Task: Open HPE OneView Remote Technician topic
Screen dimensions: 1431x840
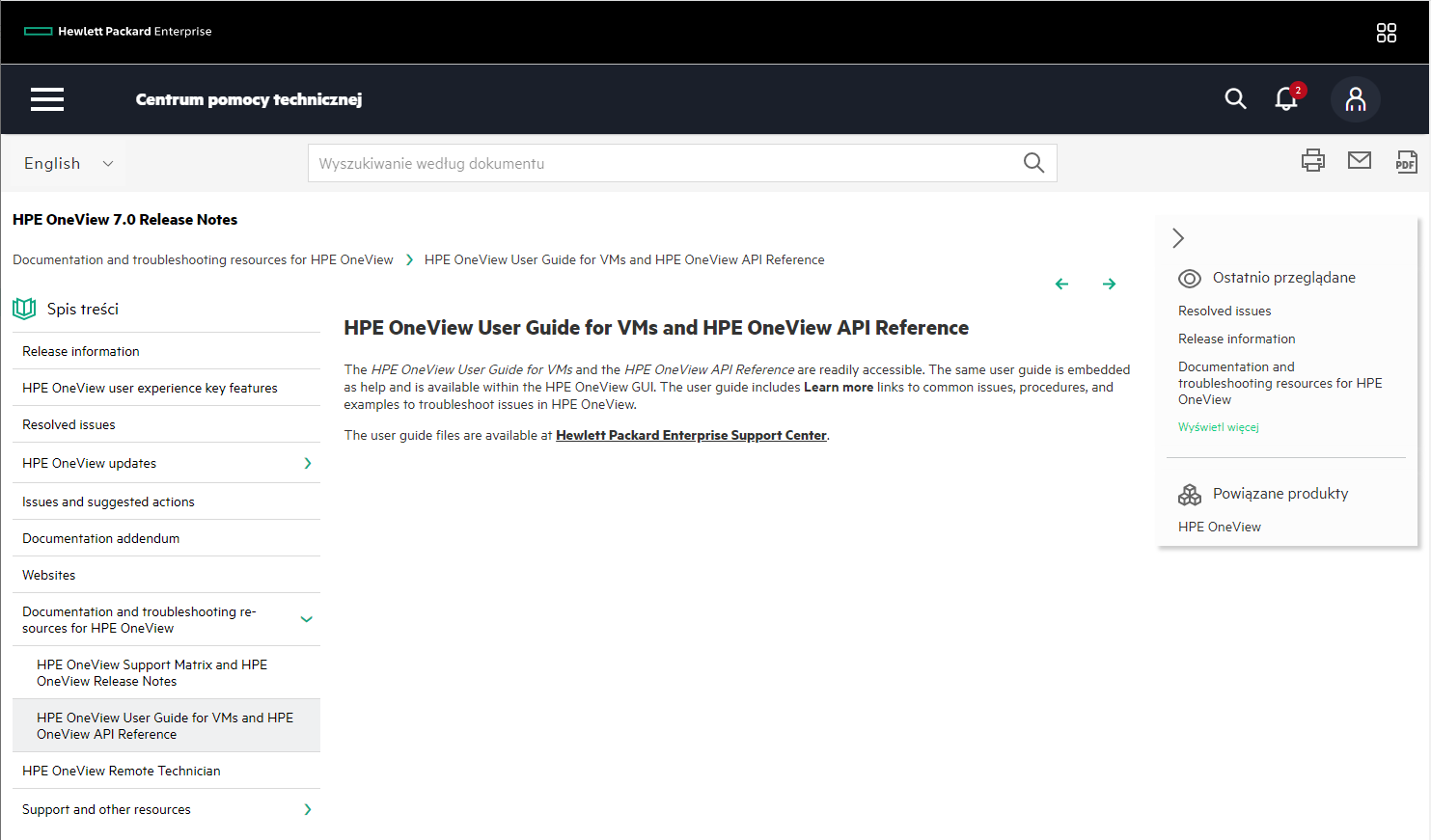Action: (x=122, y=771)
